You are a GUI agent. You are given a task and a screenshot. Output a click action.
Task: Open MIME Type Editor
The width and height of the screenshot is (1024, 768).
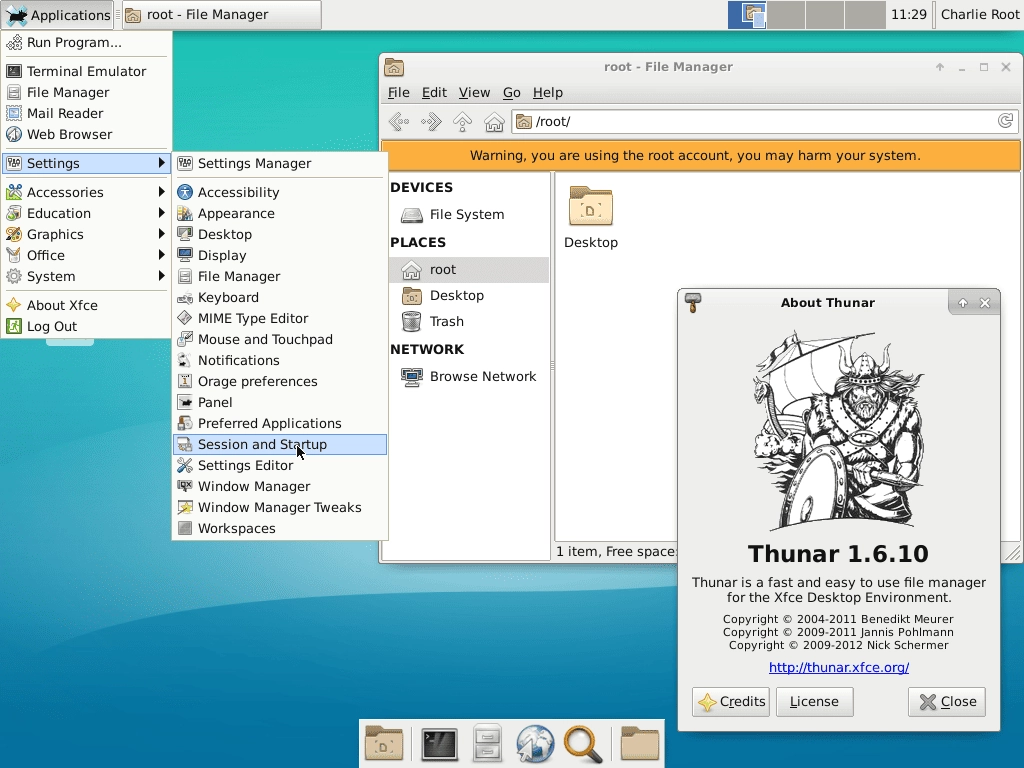(280, 319)
